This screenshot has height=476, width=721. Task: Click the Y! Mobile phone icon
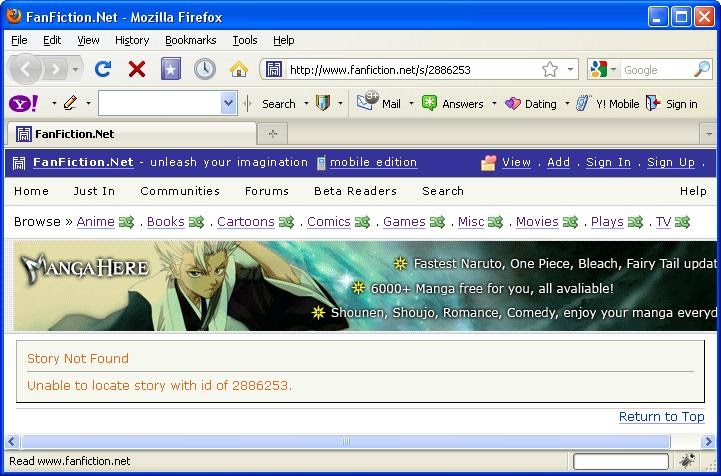(x=583, y=103)
